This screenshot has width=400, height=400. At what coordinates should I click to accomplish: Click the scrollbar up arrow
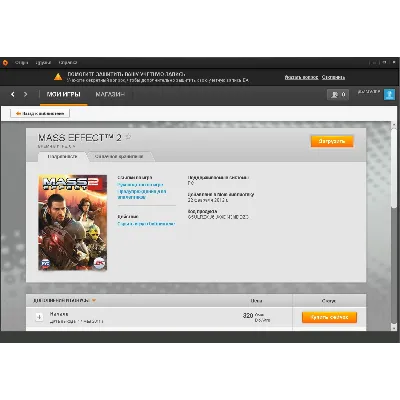click(x=394, y=124)
